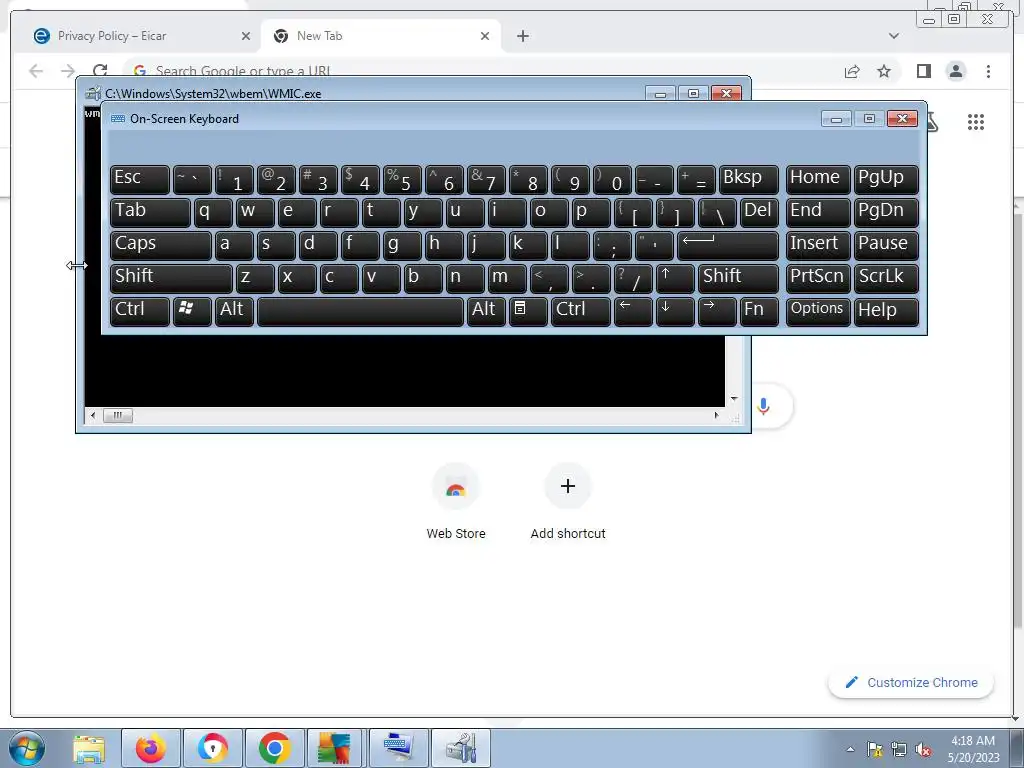Toggle the right Alt key
This screenshot has height=768, width=1024.
[487, 311]
